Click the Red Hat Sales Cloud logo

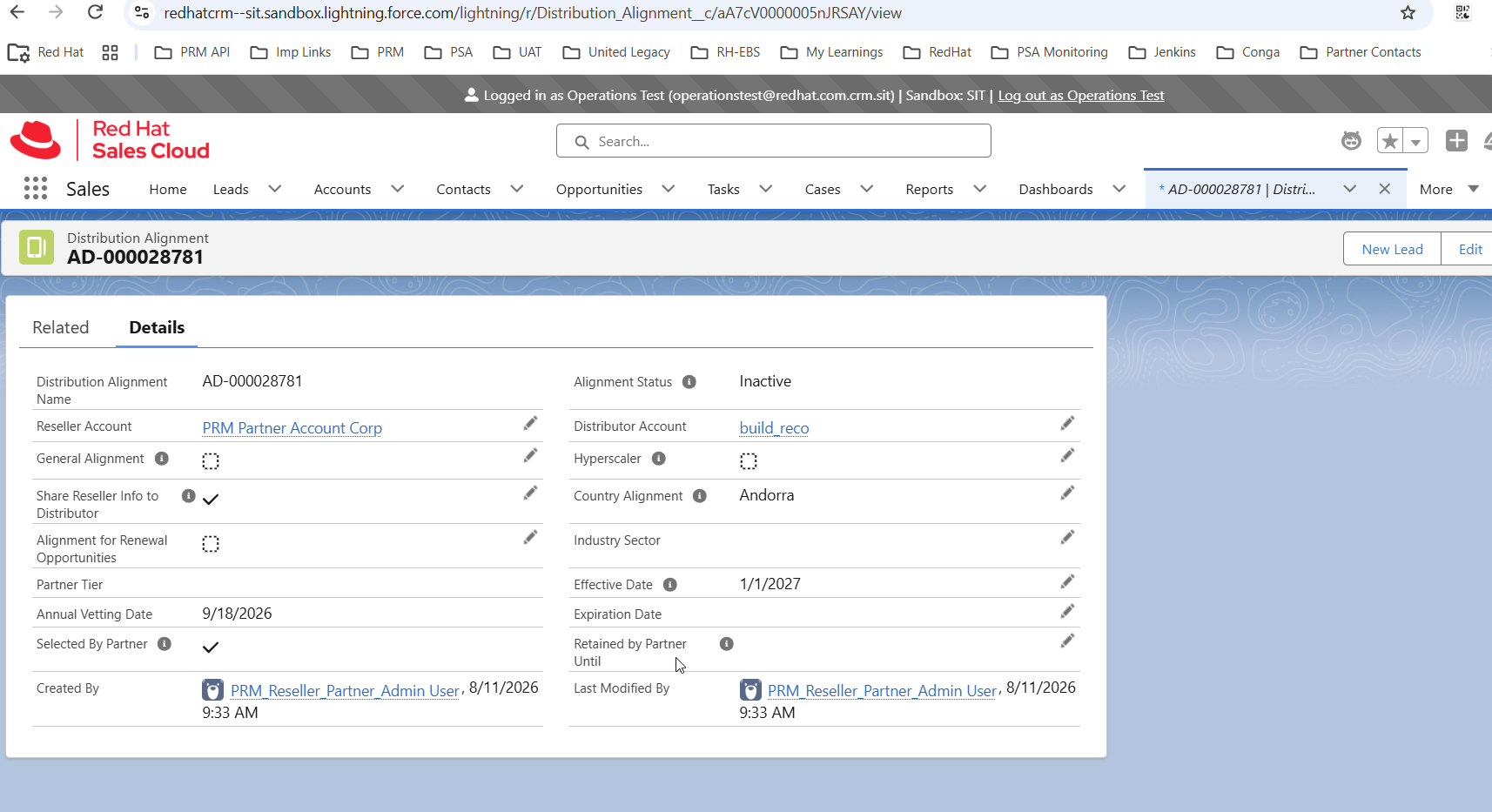click(x=110, y=140)
